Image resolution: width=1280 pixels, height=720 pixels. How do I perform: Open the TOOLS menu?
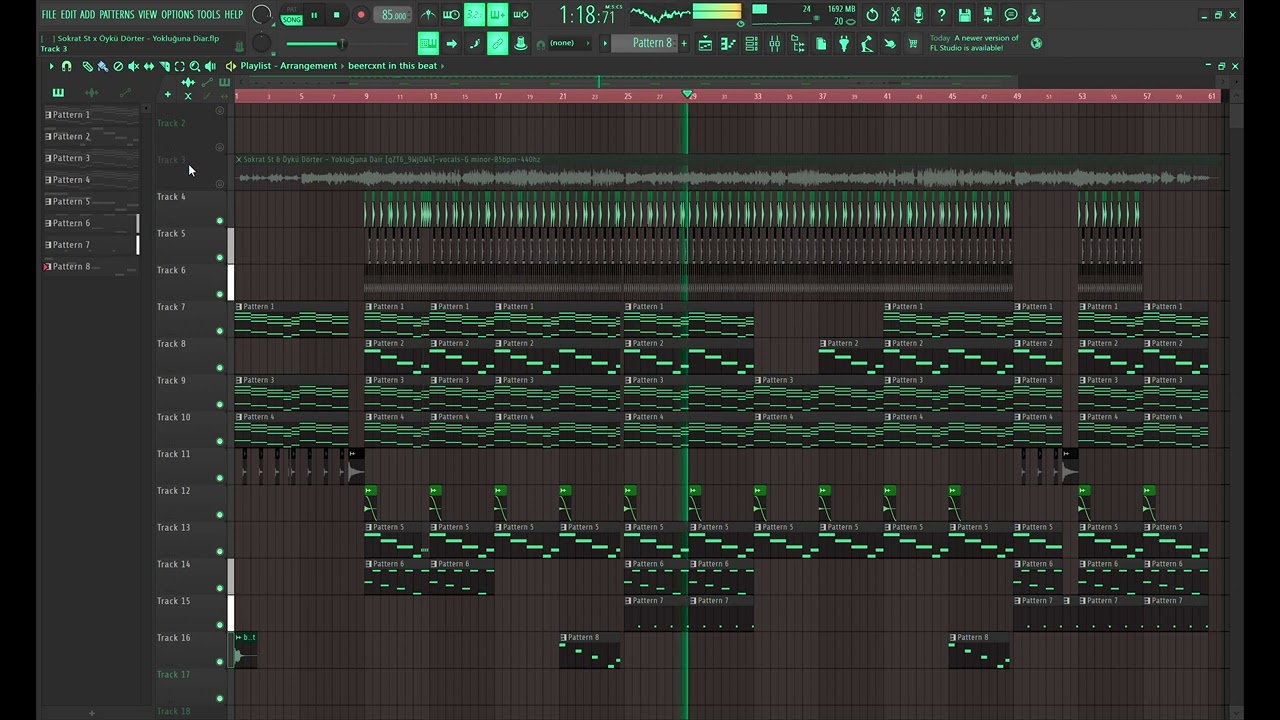click(x=208, y=15)
